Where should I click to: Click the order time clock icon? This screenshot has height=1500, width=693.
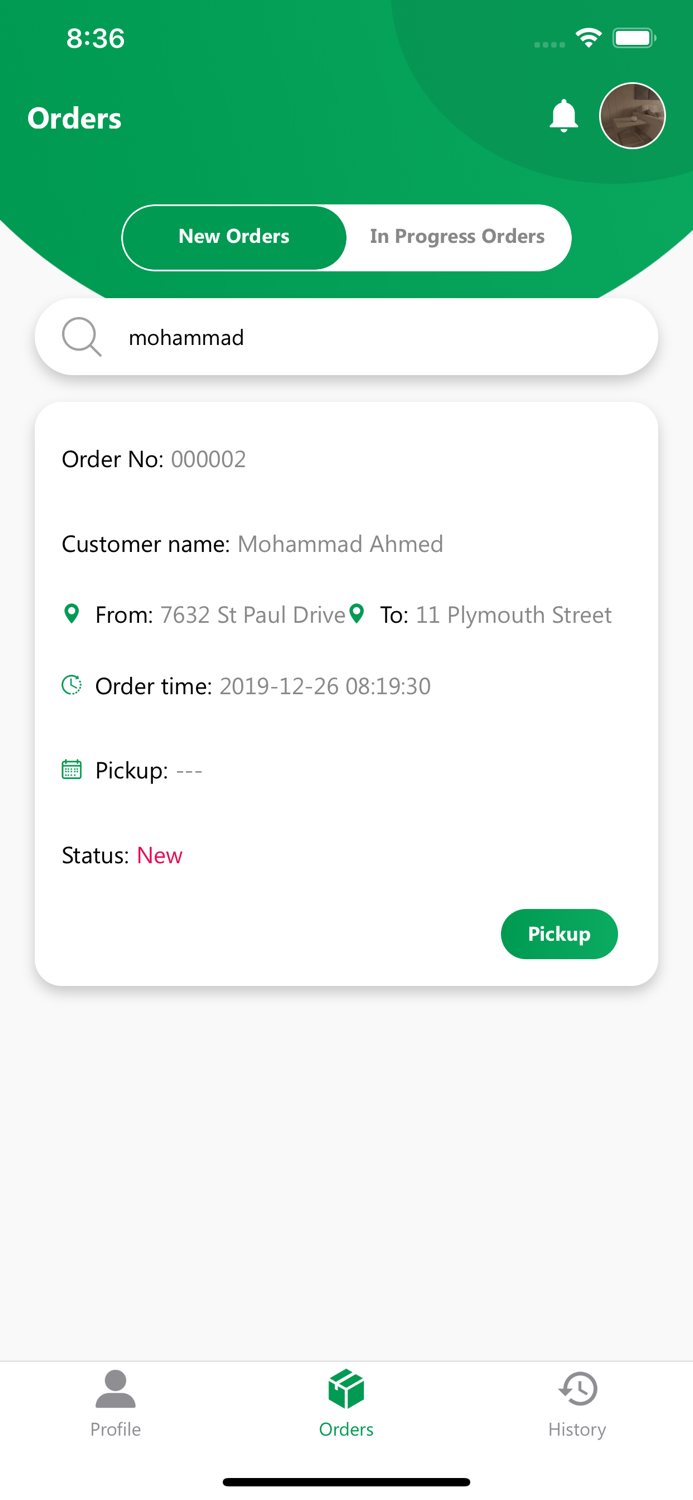point(71,685)
